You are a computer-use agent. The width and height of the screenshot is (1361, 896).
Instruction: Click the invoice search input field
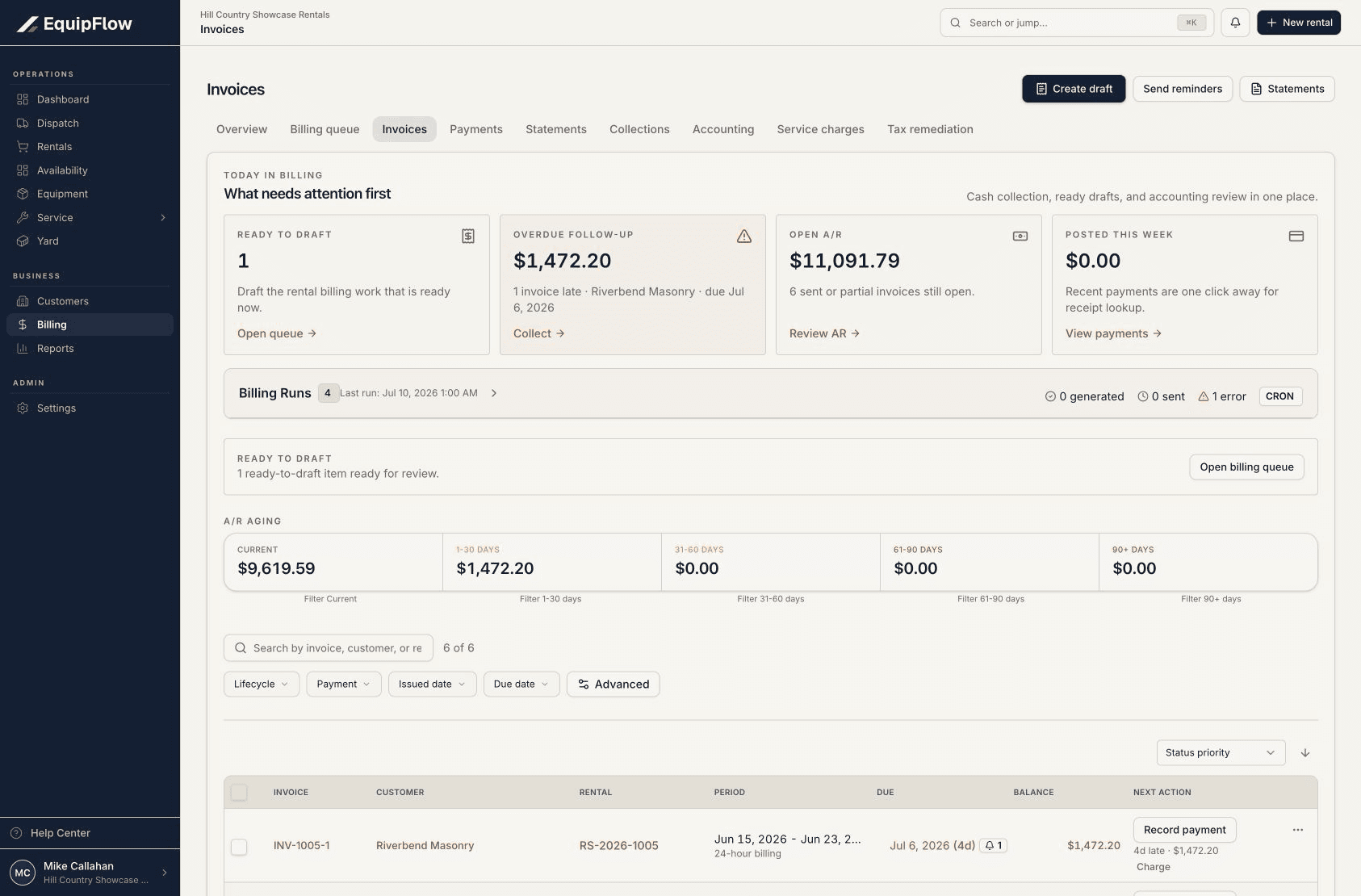[x=329, y=648]
